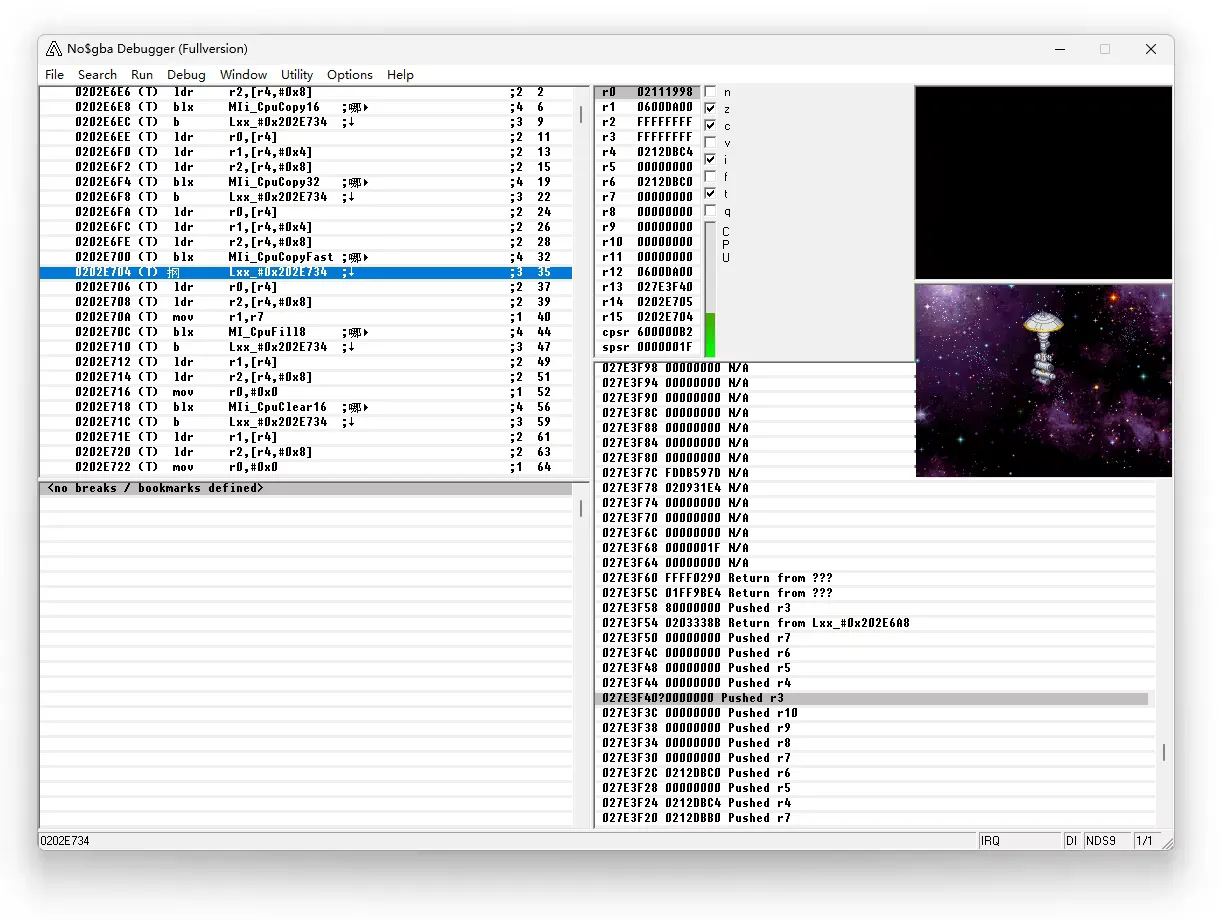Click the No$gba app icon in title bar
Viewport: 1221px width, 920px height.
pos(55,49)
